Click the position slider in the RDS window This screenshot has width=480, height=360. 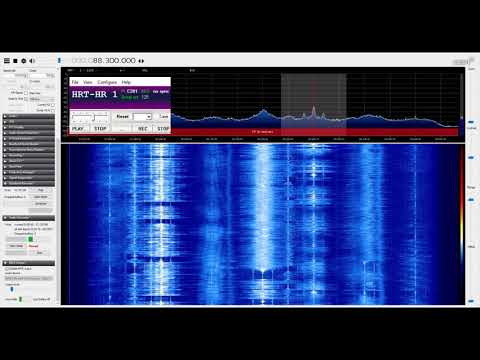click(x=90, y=117)
